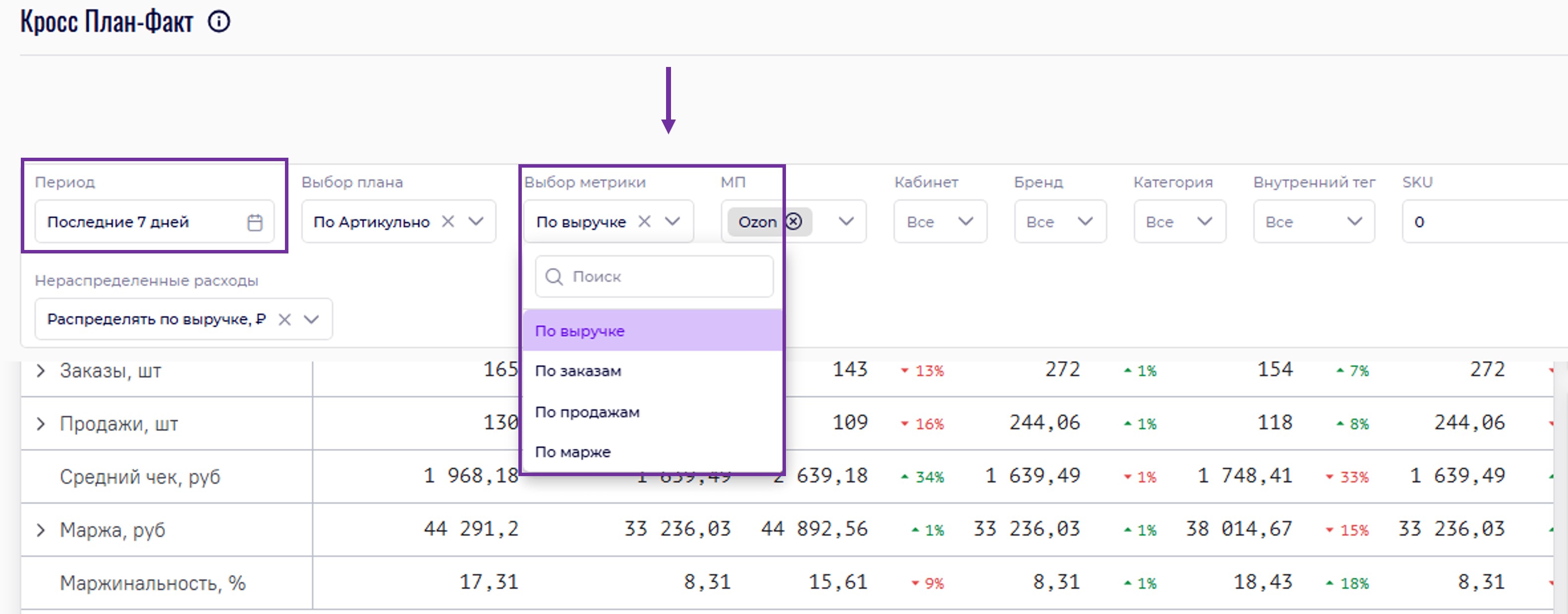The height and width of the screenshot is (614, 1568).
Task: Open calendar icon in Период field
Action: click(255, 222)
